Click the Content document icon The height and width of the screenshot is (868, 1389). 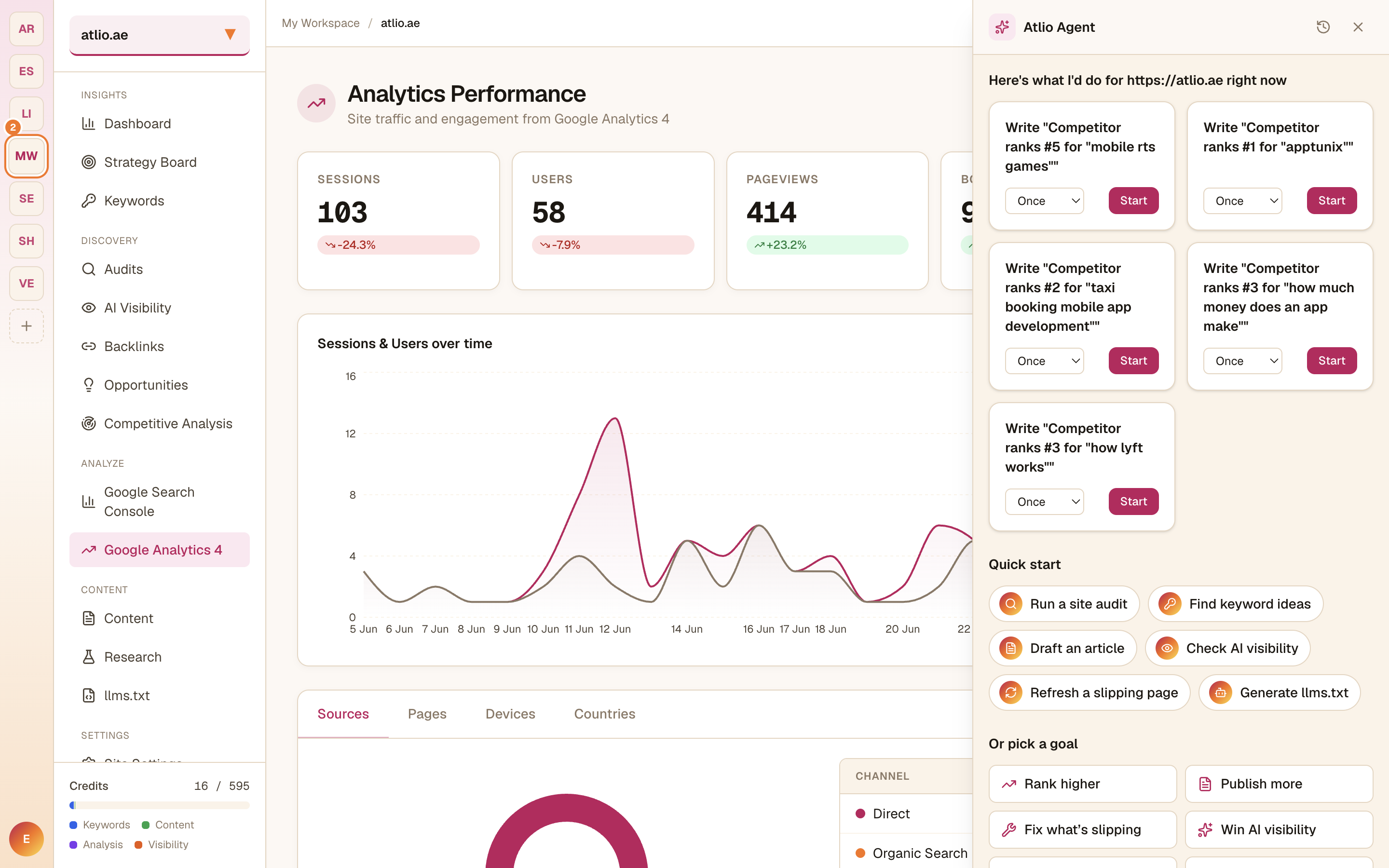(x=88, y=618)
